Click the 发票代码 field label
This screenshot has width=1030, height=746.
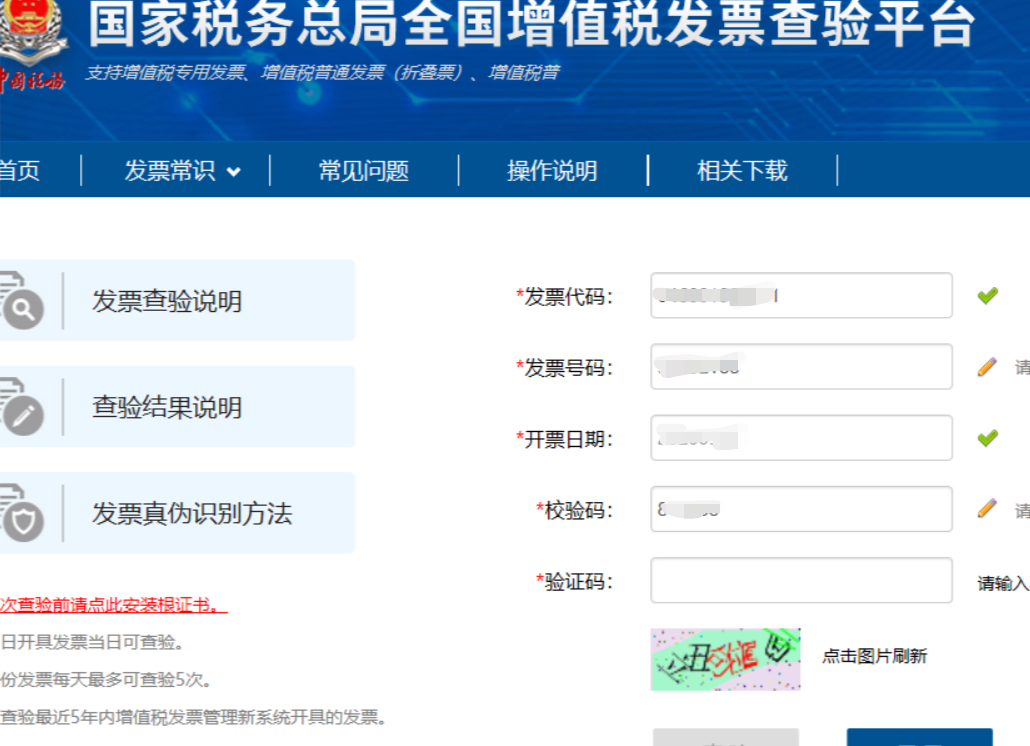564,297
